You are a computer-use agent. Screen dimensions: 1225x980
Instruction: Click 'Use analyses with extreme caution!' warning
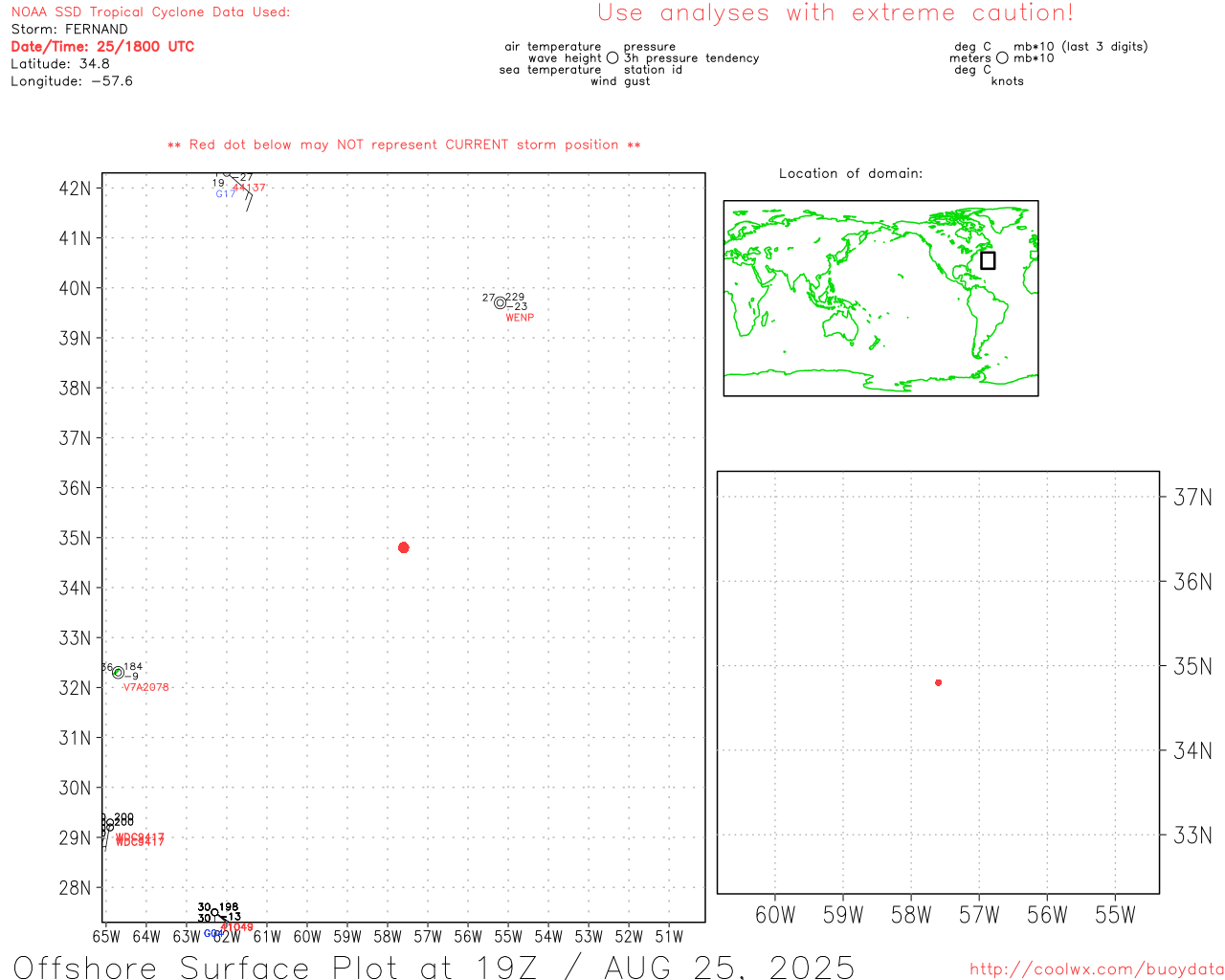point(835,13)
